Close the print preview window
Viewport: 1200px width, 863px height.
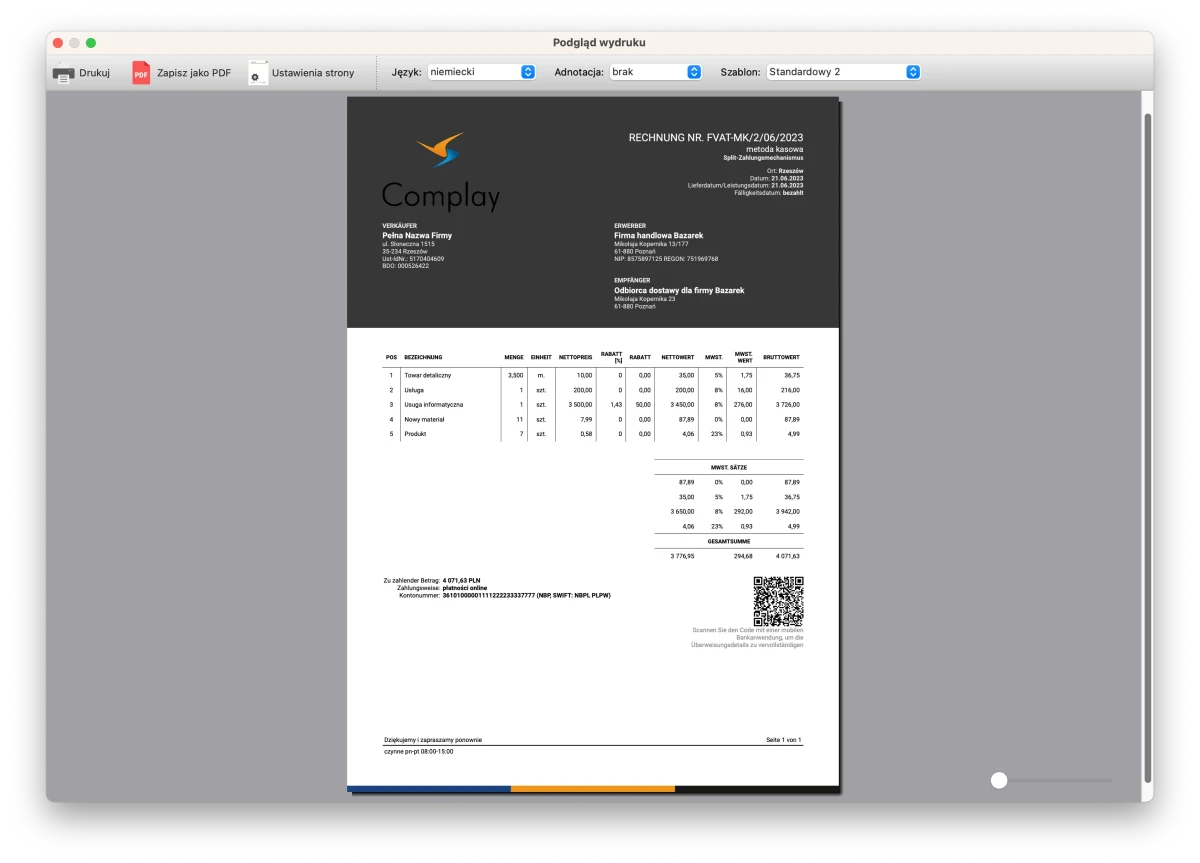(x=58, y=43)
